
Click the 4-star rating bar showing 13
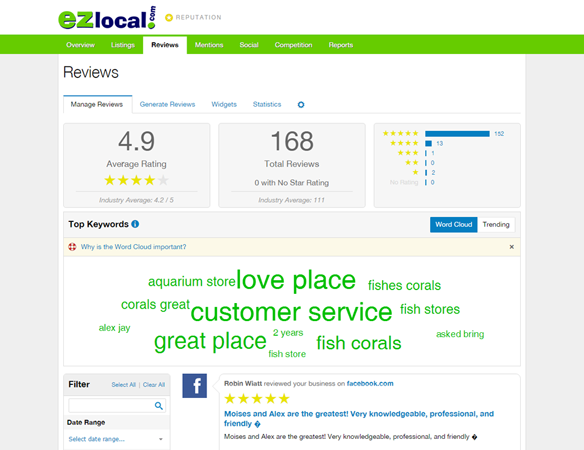point(428,143)
